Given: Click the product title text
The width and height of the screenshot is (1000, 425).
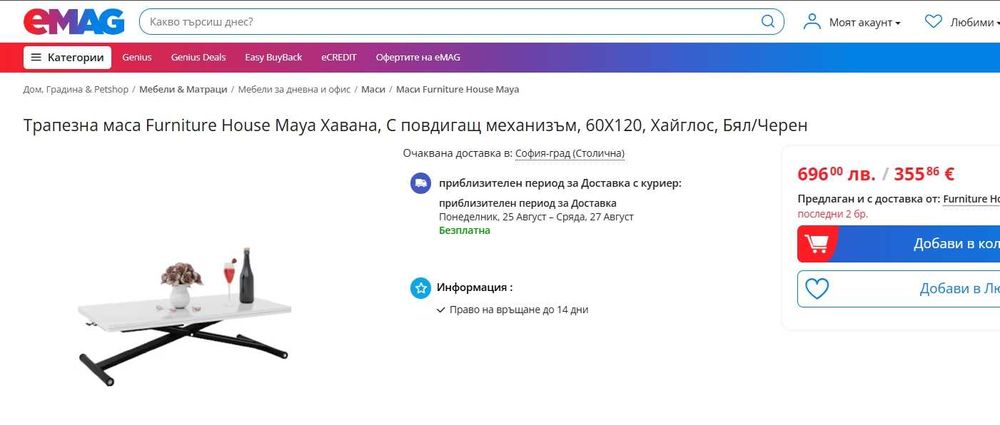Looking at the screenshot, I should click(415, 126).
